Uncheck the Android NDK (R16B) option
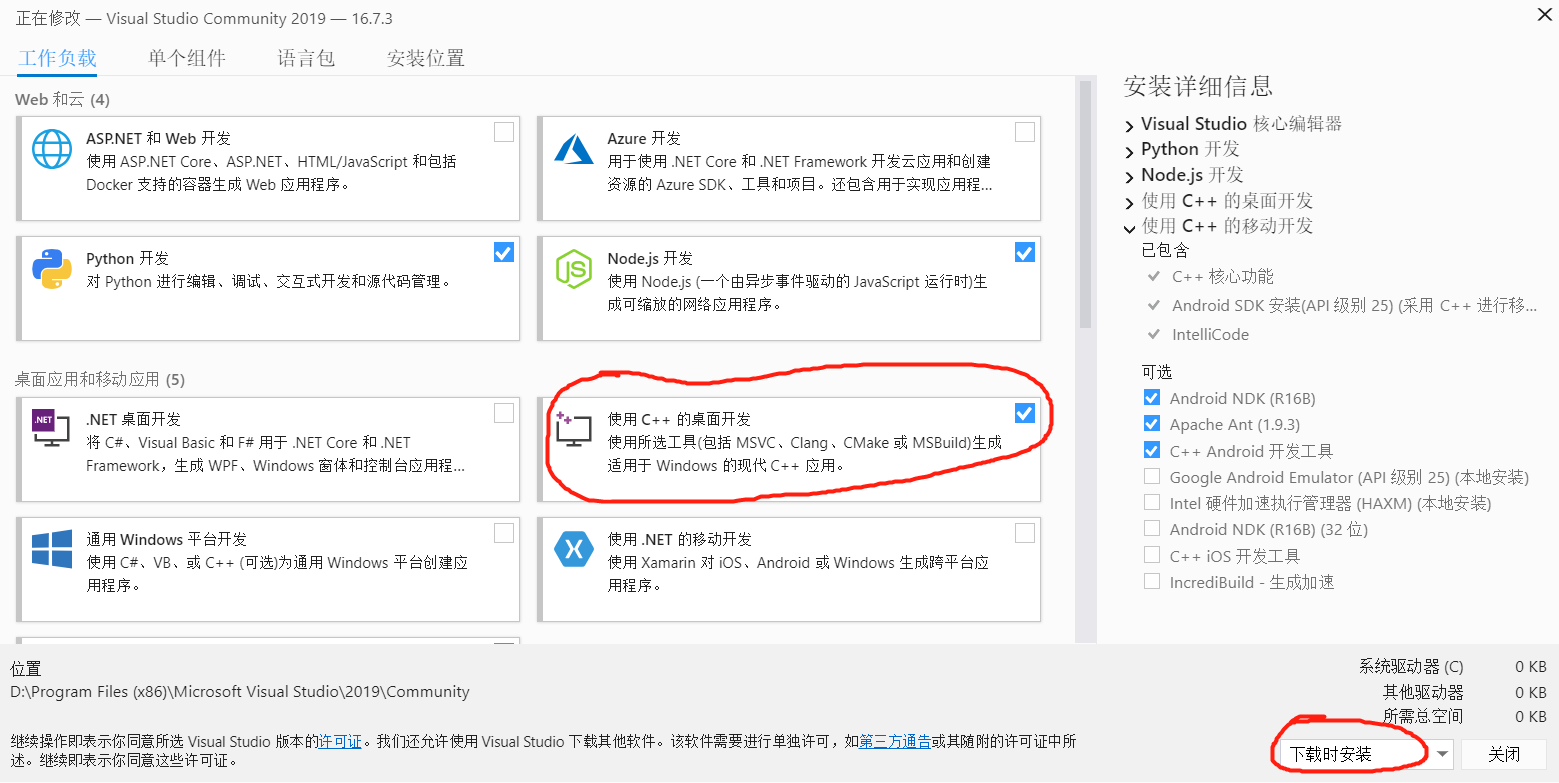 coord(1152,398)
